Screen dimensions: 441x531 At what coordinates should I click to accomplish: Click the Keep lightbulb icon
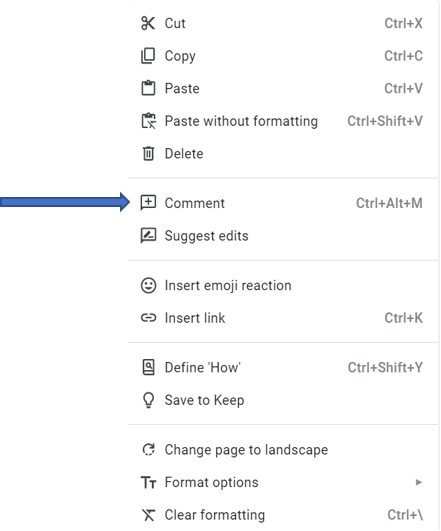coord(148,400)
